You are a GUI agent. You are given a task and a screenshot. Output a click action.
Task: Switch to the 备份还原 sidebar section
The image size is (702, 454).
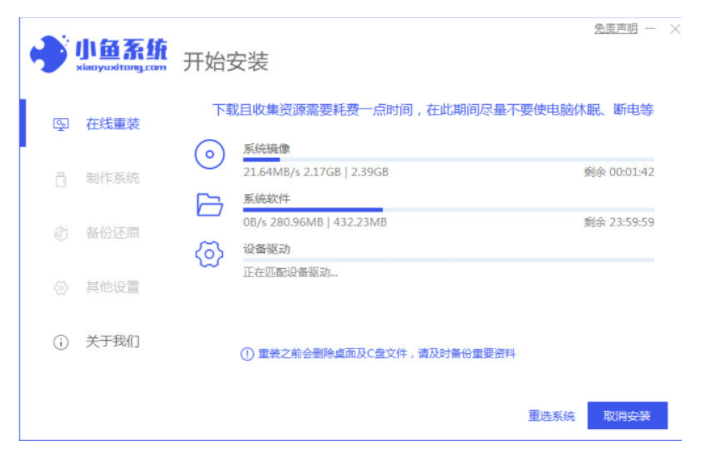coord(112,233)
